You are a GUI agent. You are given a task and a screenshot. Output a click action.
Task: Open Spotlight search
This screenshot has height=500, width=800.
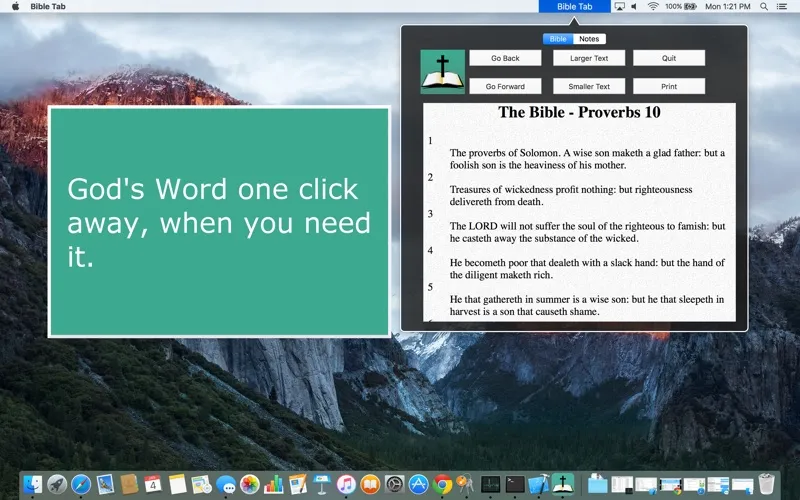click(x=764, y=7)
